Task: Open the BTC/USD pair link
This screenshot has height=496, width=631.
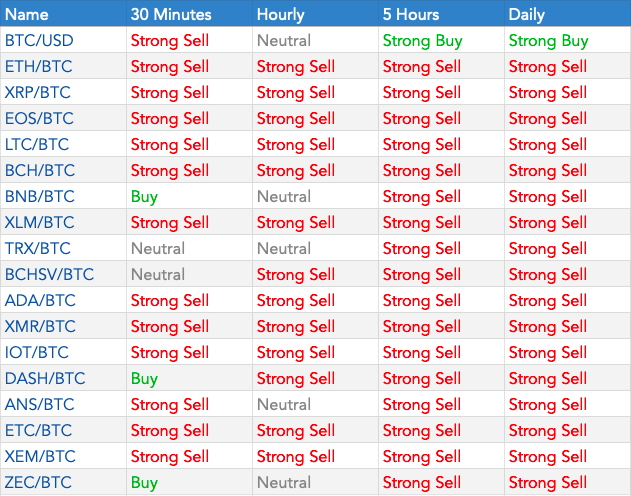Action: 39,41
